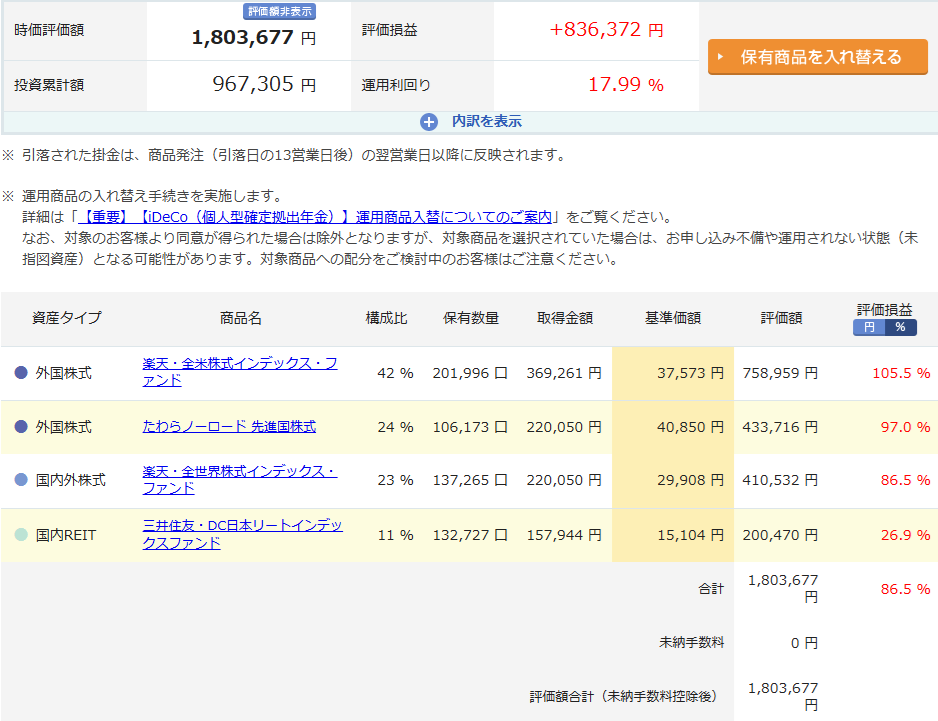938x721 pixels.
Task: Switch 評価損益 display to 円
Action: (868, 327)
